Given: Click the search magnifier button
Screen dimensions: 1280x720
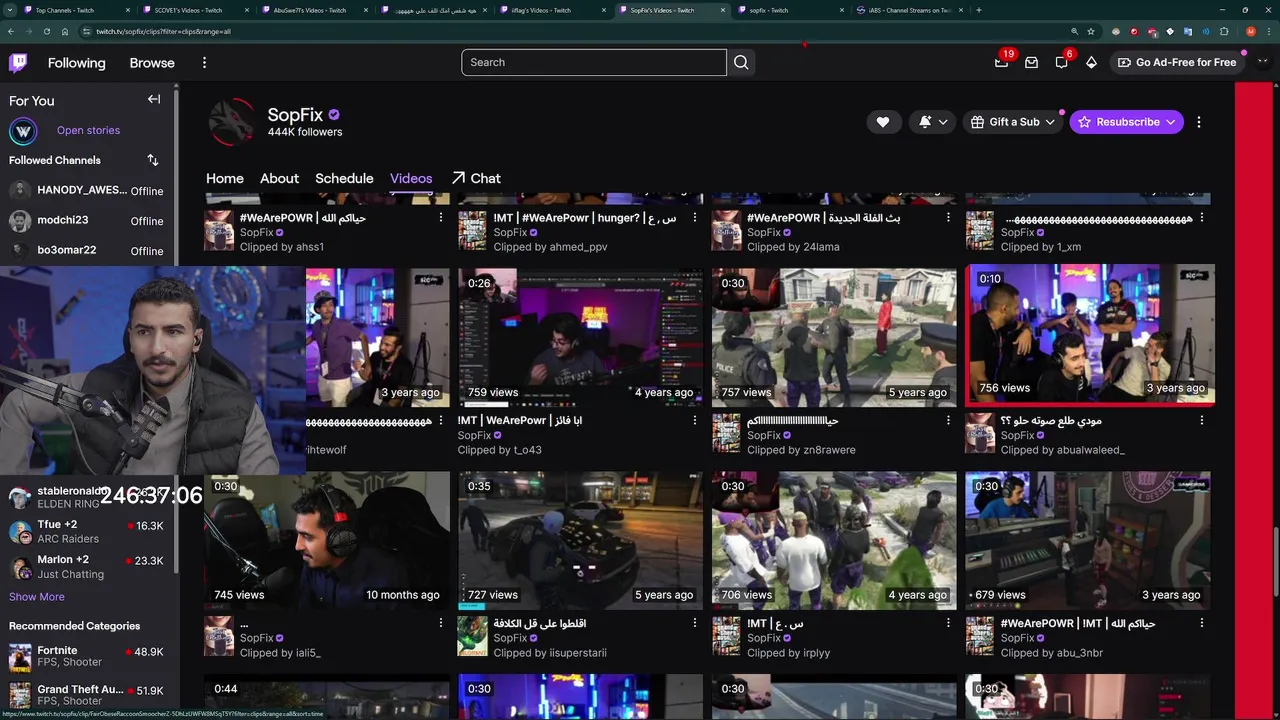Looking at the screenshot, I should tap(741, 62).
